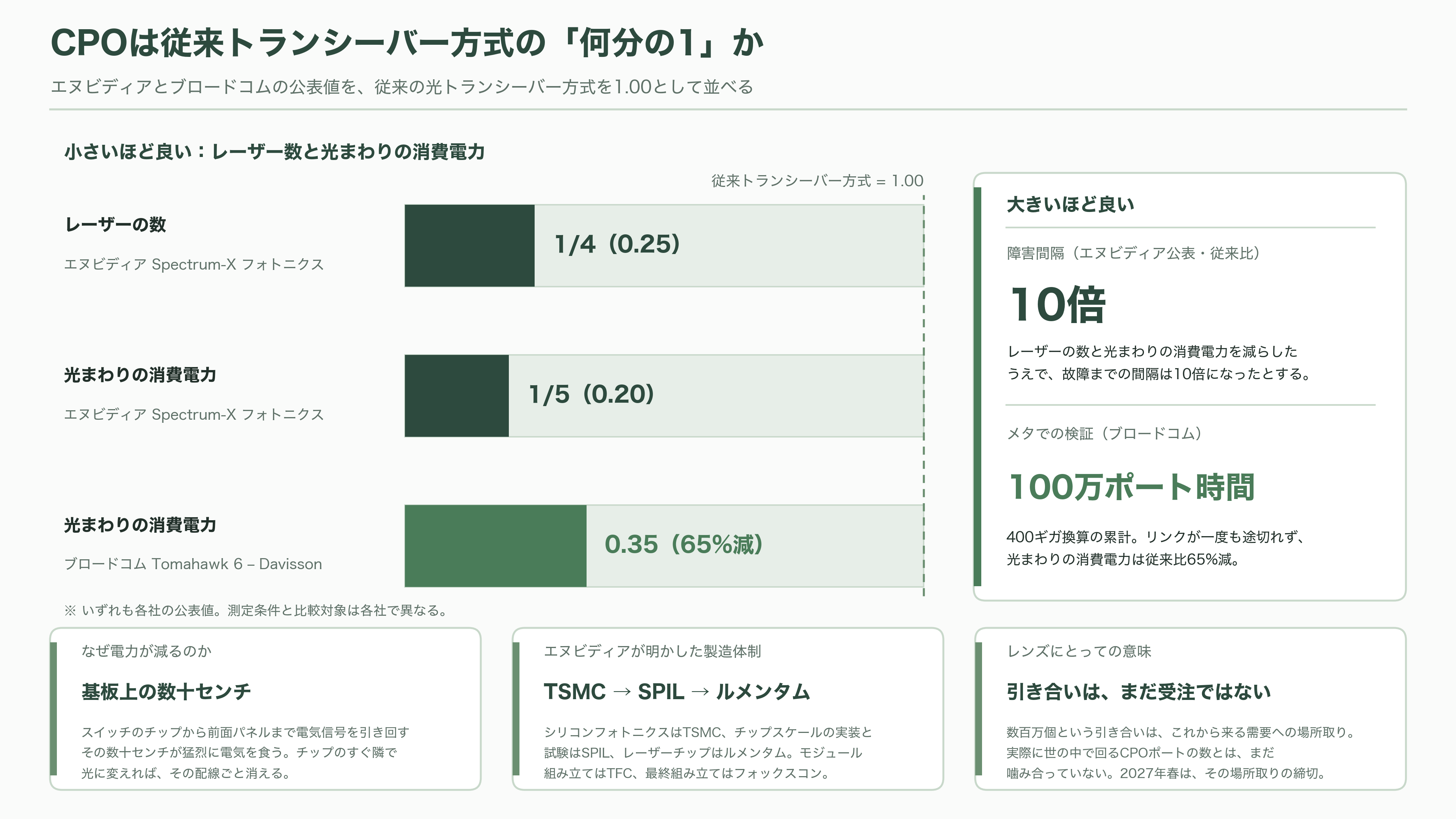Click the label 'メタでの検証（ブロードコム）'

(1105, 433)
